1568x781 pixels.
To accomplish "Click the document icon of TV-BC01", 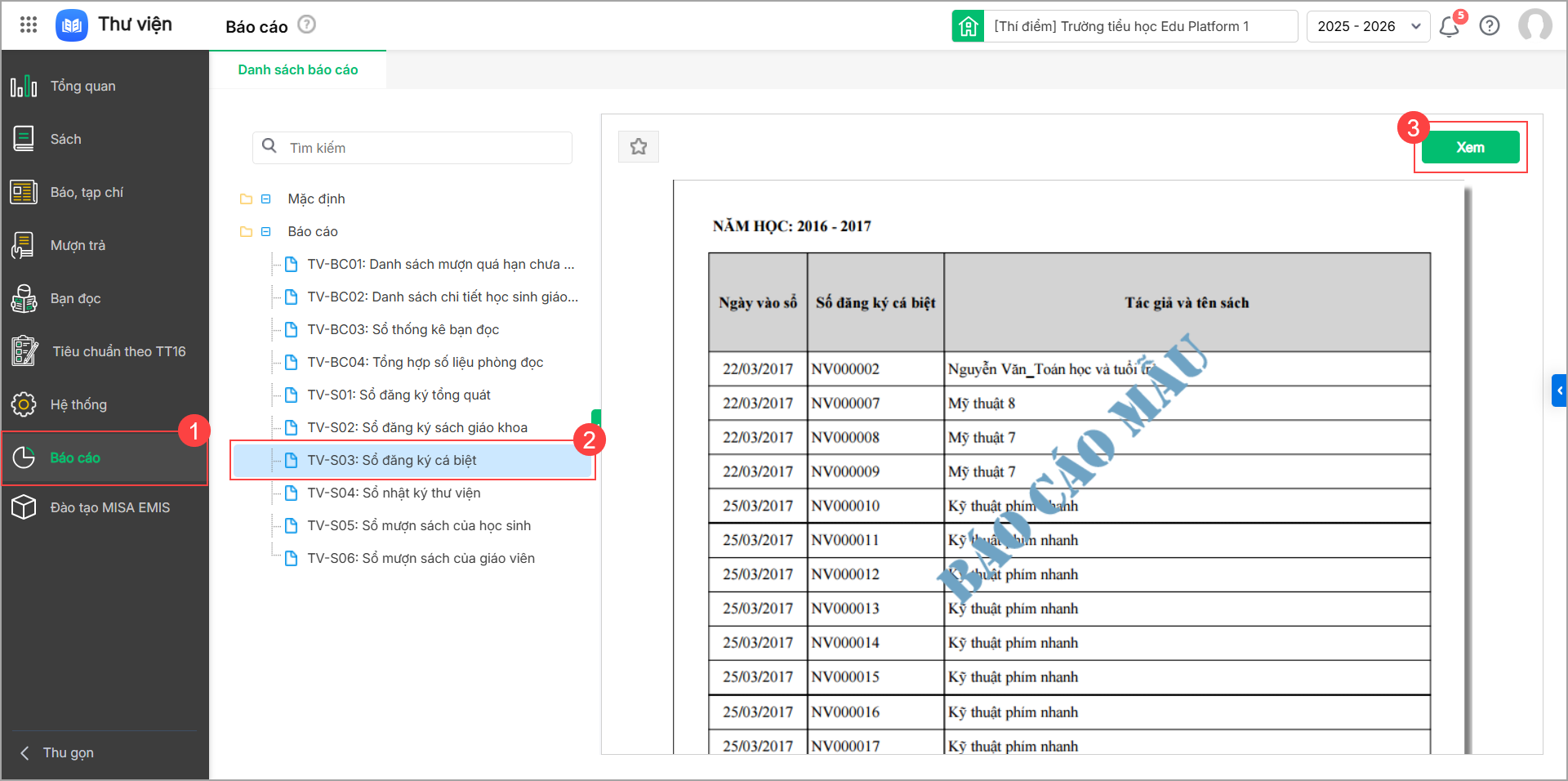I will (291, 264).
